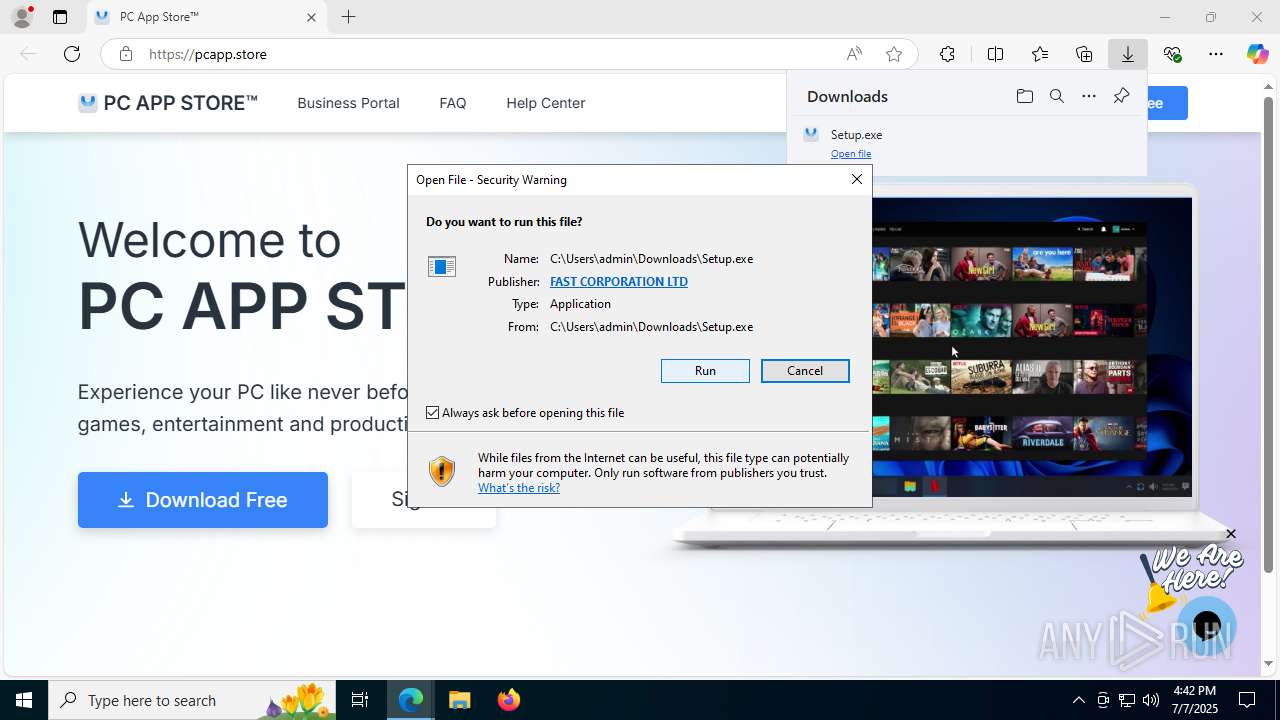Click the Downloads toolbar icon
Image resolution: width=1280 pixels, height=720 pixels.
pos(1128,54)
